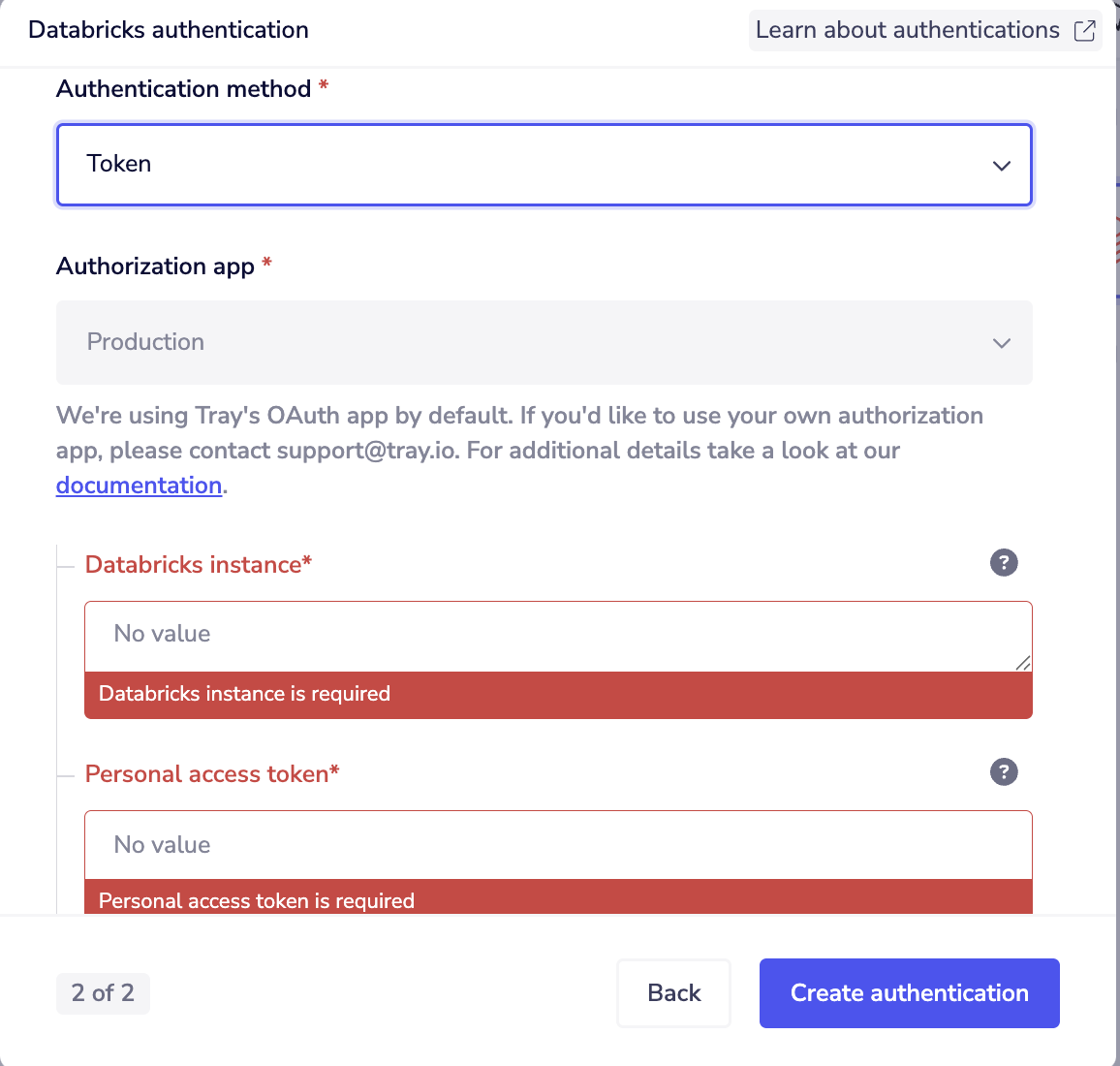This screenshot has width=1120, height=1066.
Task: Focus the Databricks instance input field
Action: (558, 636)
